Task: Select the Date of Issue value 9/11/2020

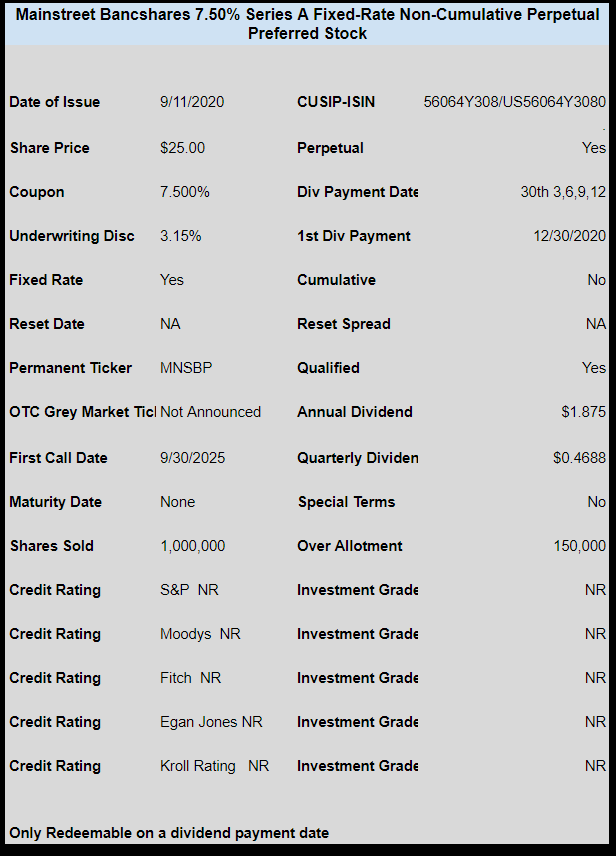Action: pos(192,102)
